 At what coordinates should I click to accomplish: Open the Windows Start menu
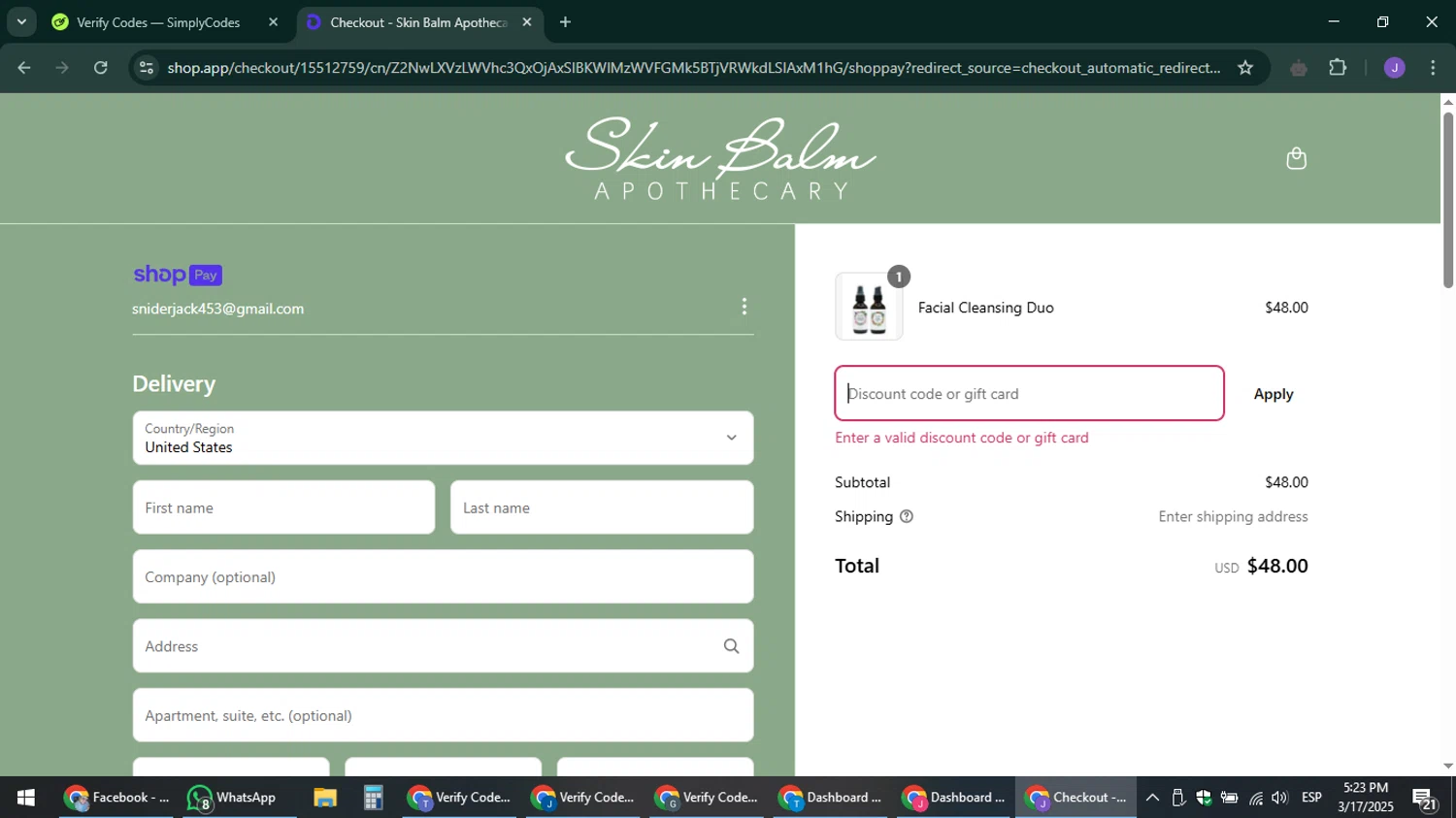[x=26, y=798]
